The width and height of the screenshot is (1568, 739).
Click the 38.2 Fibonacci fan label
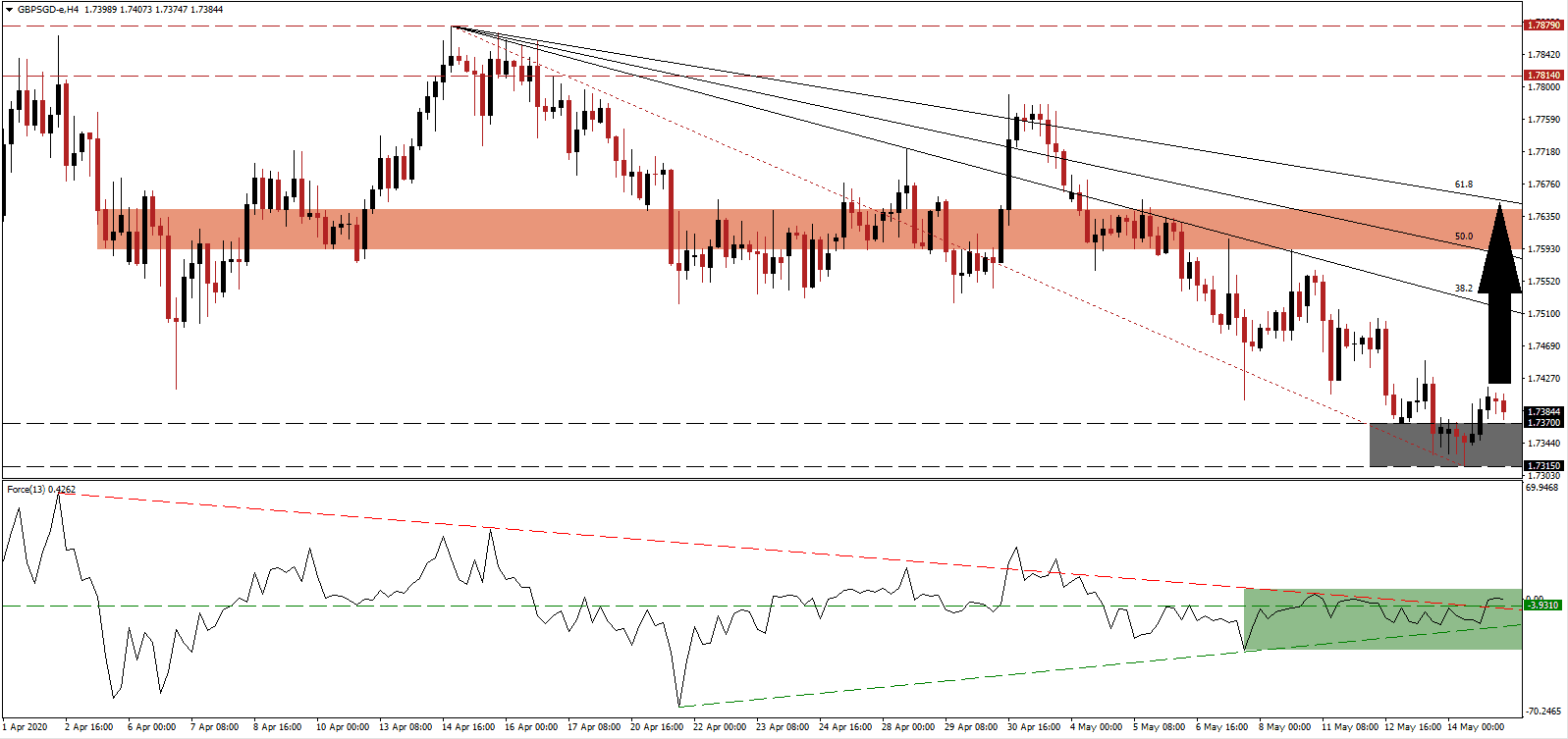tap(1463, 289)
